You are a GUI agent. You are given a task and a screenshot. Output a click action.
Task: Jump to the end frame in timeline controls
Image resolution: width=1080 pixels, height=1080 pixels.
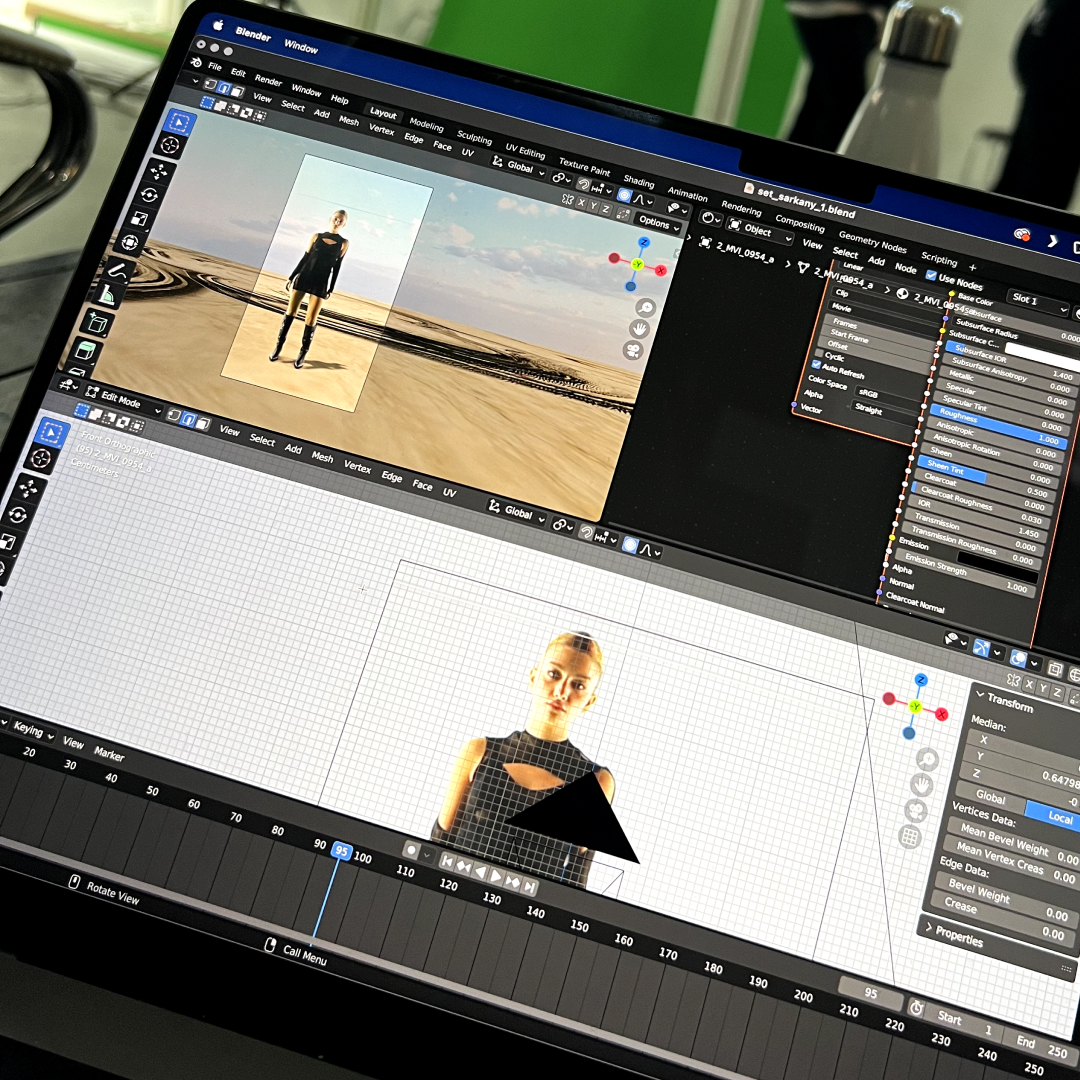[x=529, y=887]
